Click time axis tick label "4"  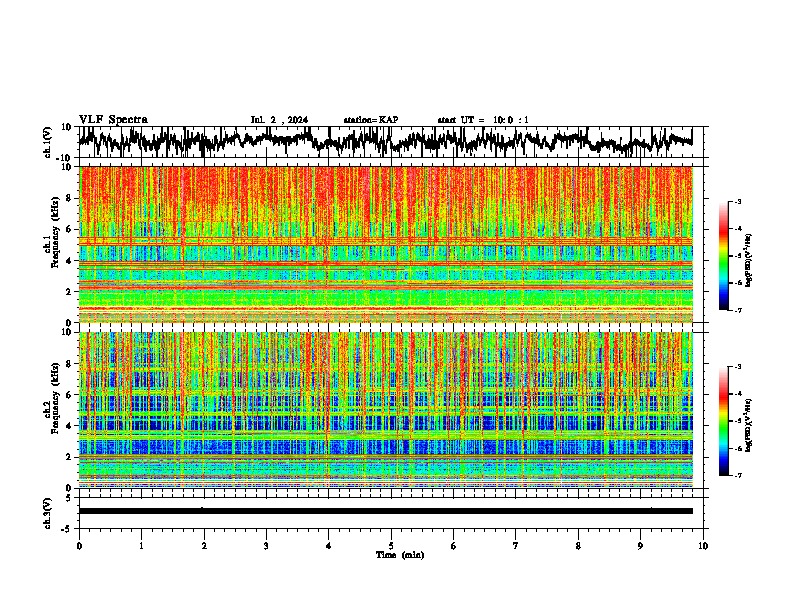click(329, 546)
